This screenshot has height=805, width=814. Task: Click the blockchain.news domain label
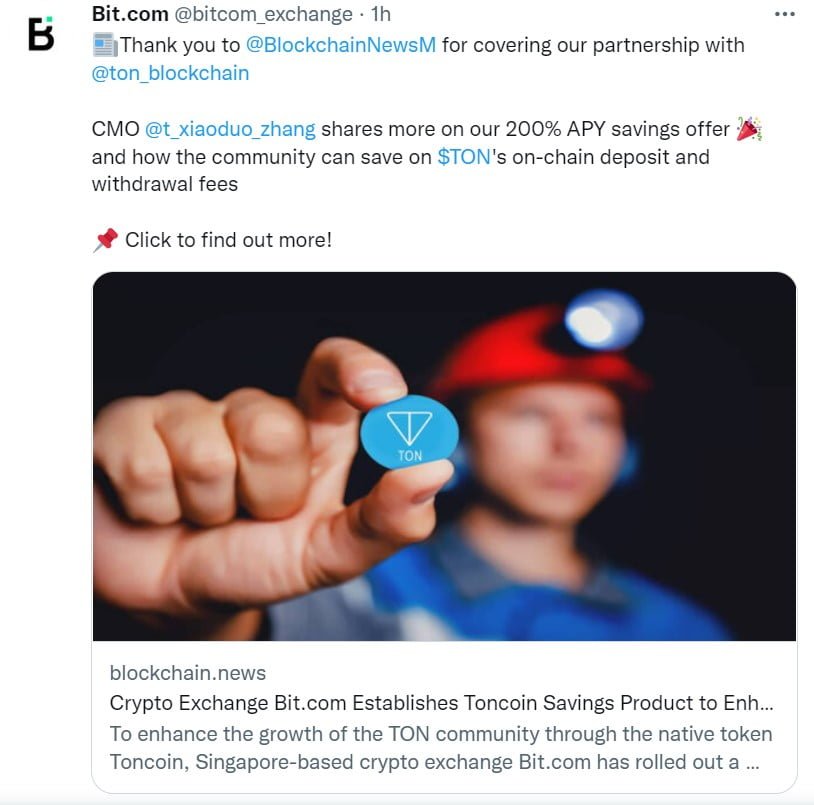(x=188, y=673)
